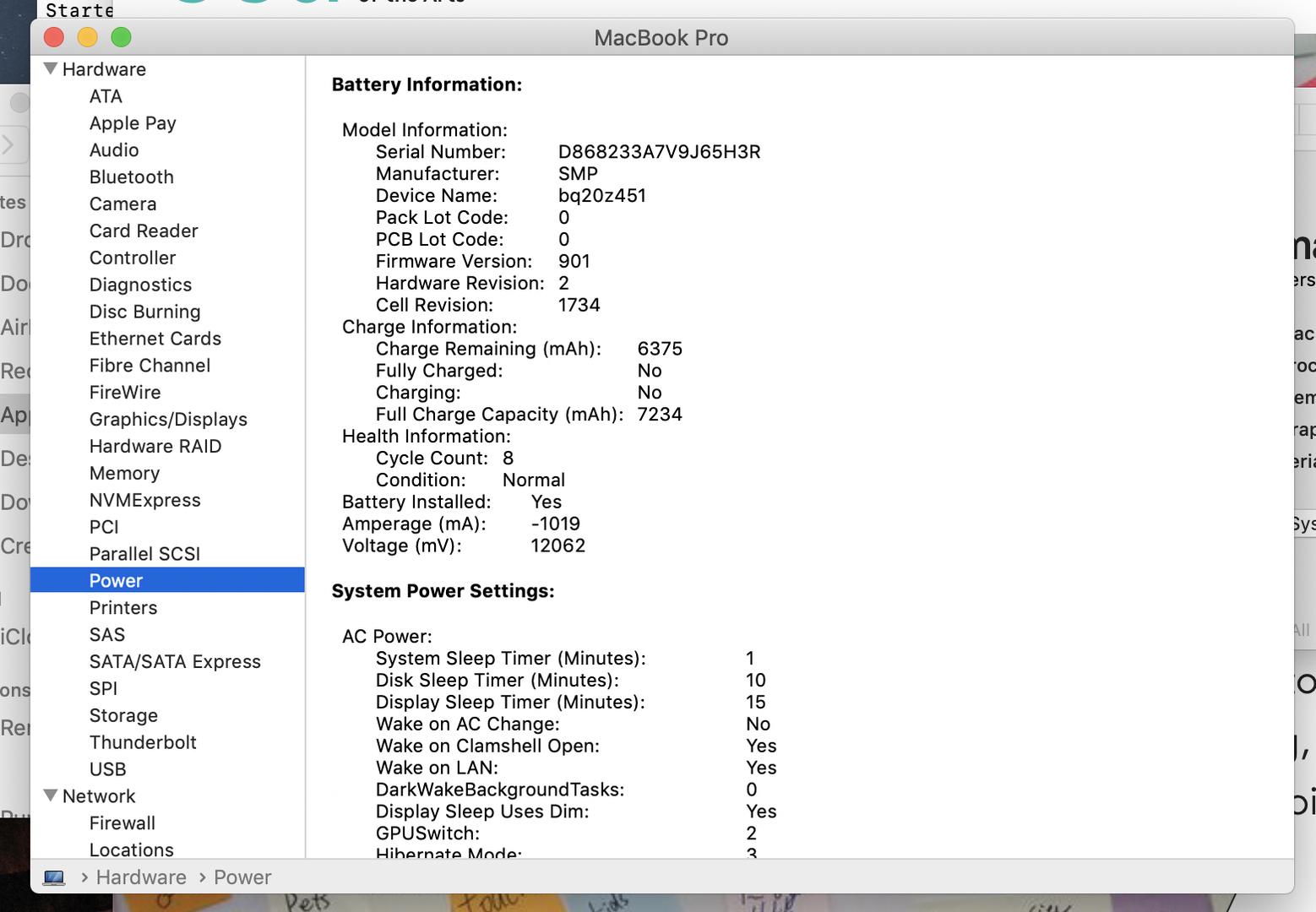
Task: Select Diagnostics in the sidebar
Action: tap(140, 285)
